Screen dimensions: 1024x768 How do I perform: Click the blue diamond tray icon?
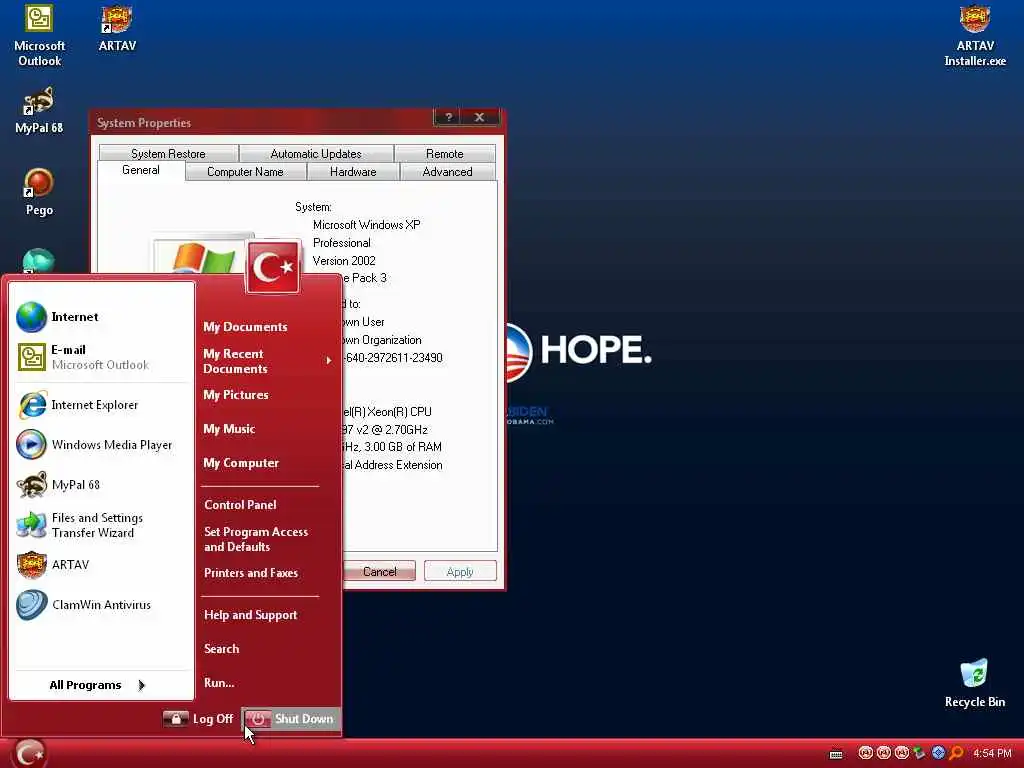[x=938, y=753]
